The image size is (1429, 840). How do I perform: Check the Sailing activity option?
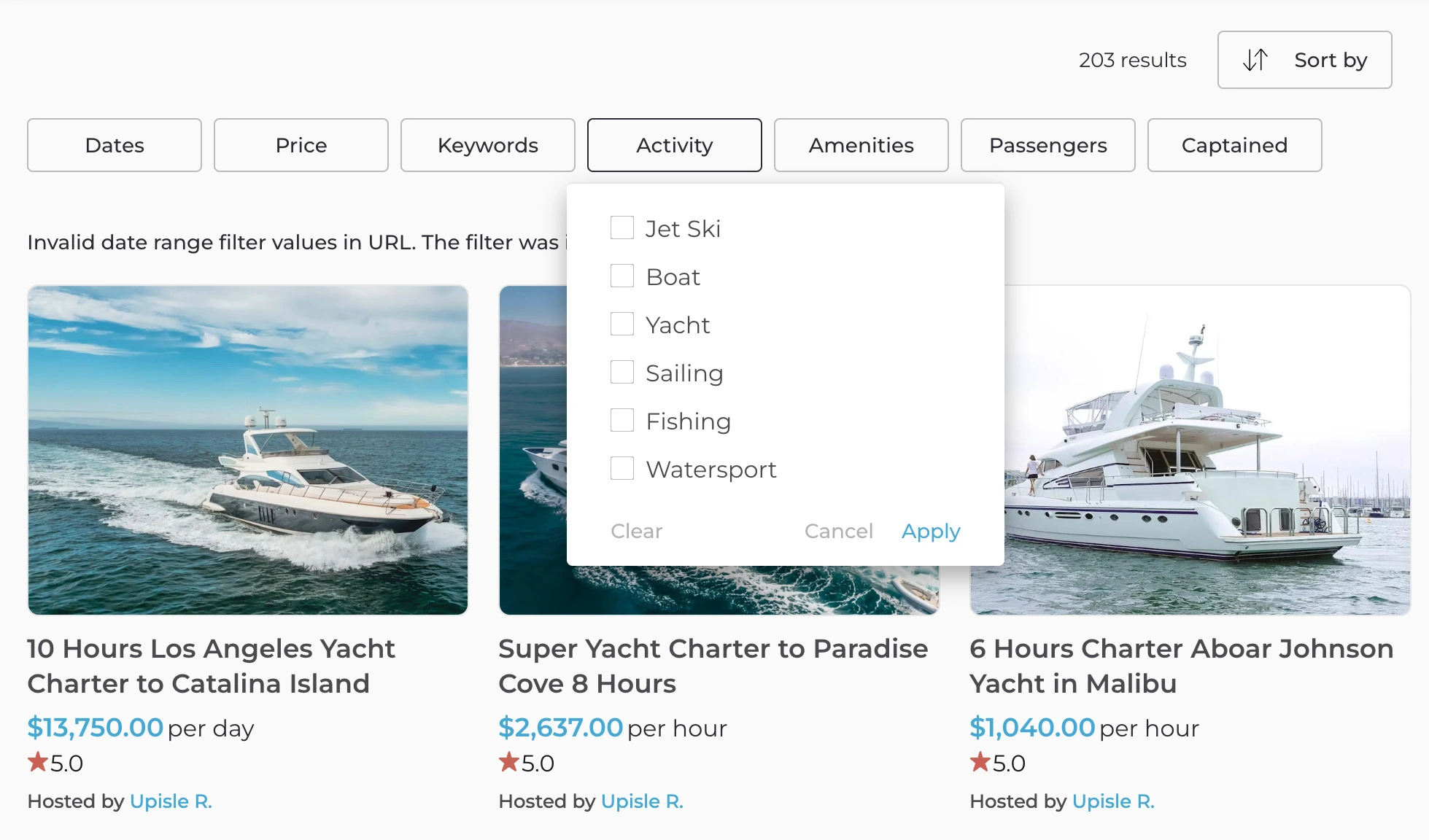pos(622,372)
